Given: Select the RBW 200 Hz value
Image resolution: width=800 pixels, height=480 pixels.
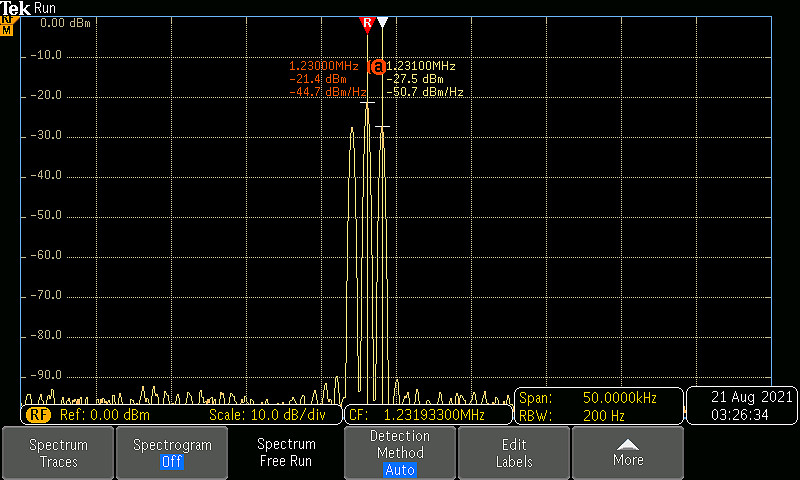Looking at the screenshot, I should [x=604, y=416].
